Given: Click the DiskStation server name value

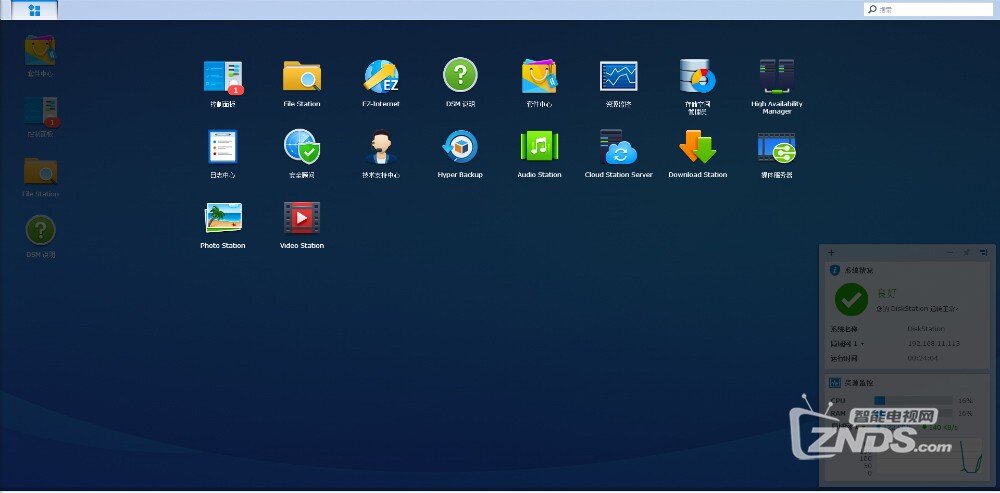Looking at the screenshot, I should 926,328.
